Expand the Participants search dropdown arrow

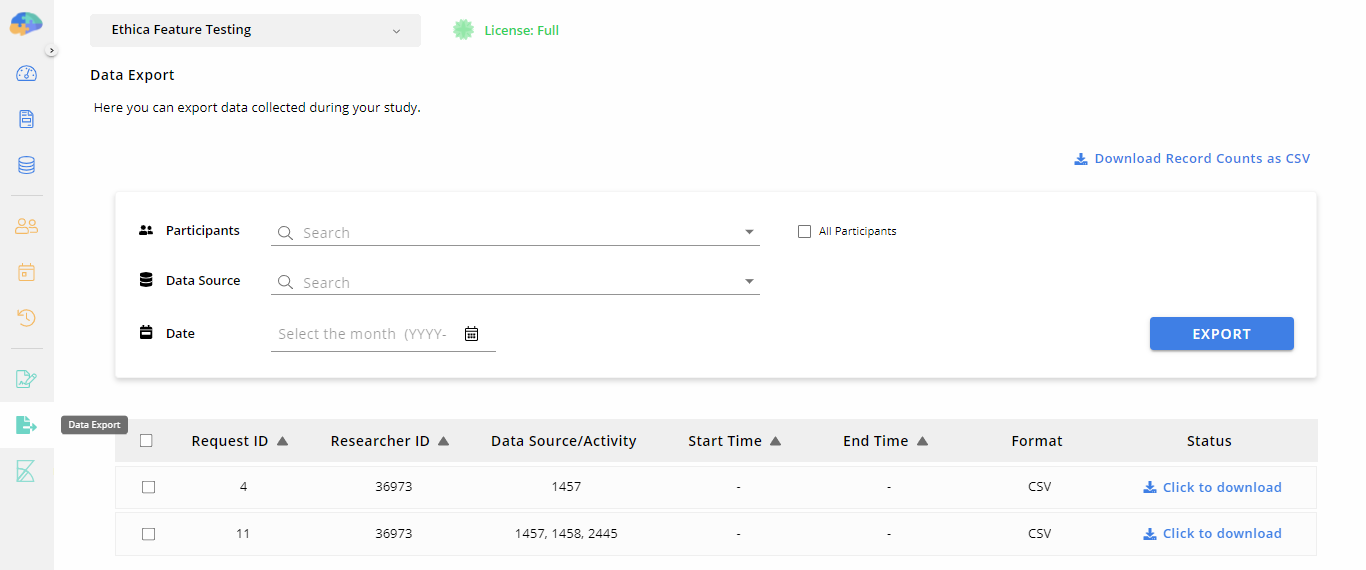click(x=749, y=233)
